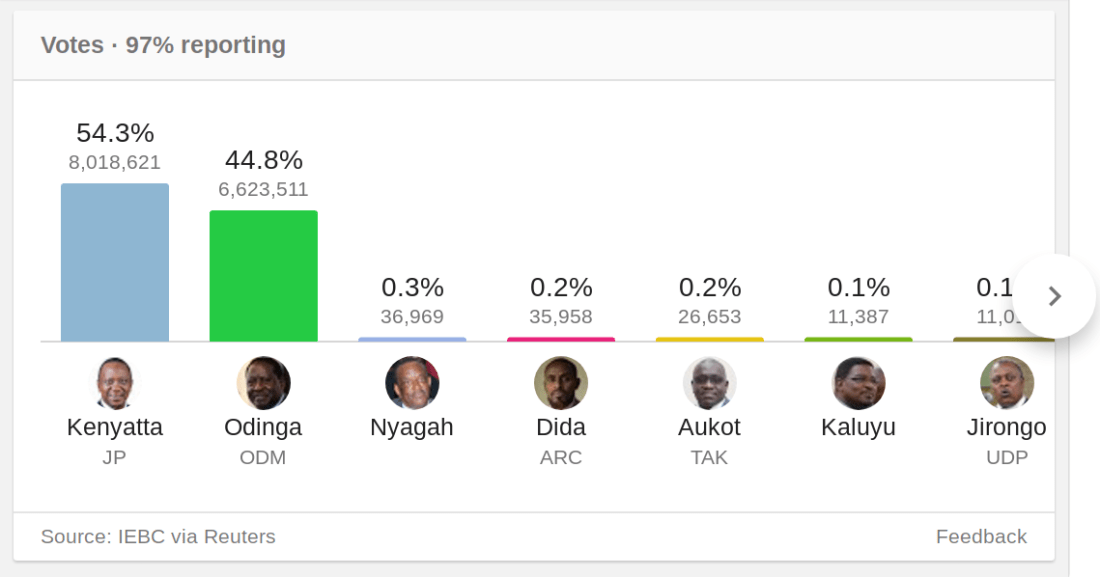This screenshot has width=1100, height=577.
Task: Click Odinga's candidate photo
Action: (263, 383)
